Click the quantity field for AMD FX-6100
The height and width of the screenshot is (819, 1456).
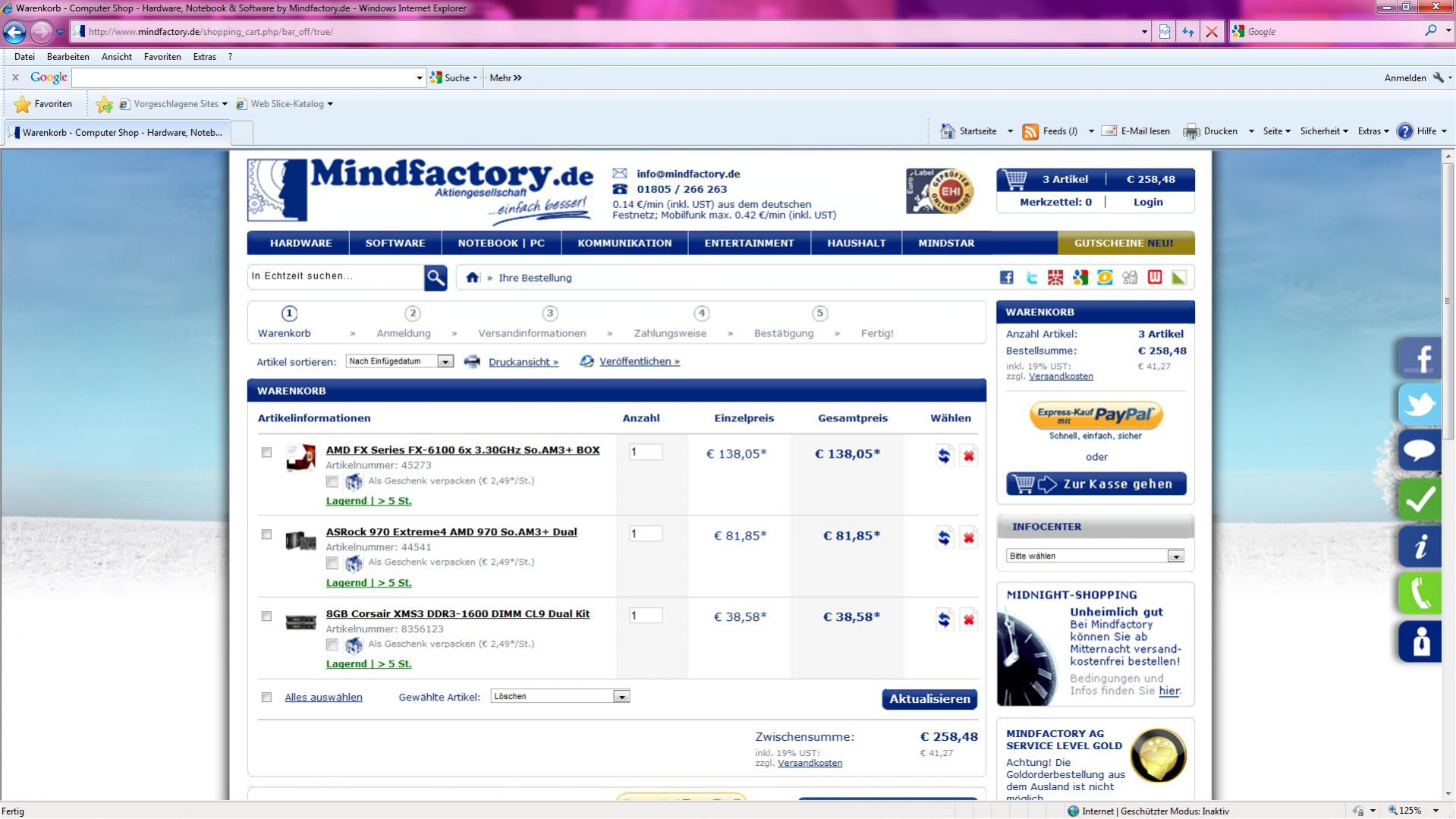pyautogui.click(x=646, y=452)
